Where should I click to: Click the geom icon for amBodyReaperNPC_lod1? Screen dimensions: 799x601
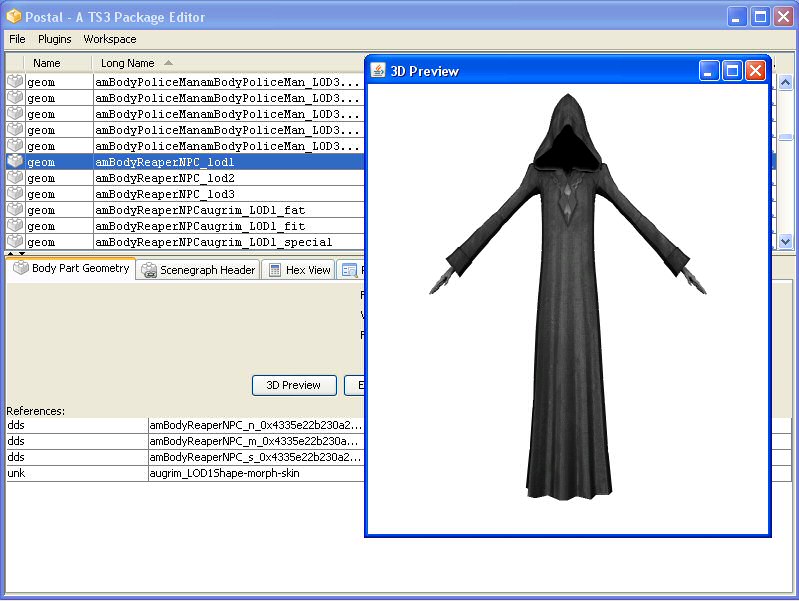point(15,162)
